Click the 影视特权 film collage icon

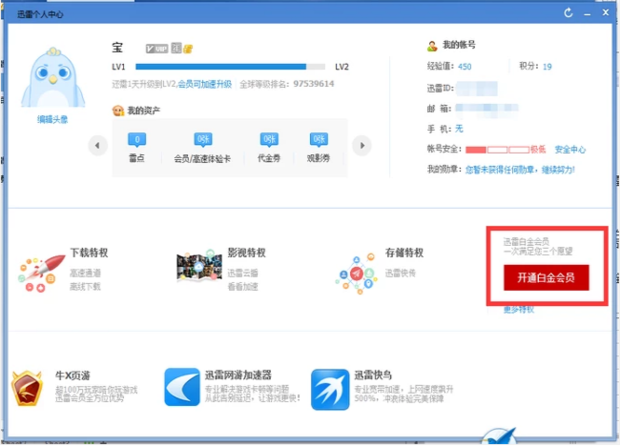[199, 266]
